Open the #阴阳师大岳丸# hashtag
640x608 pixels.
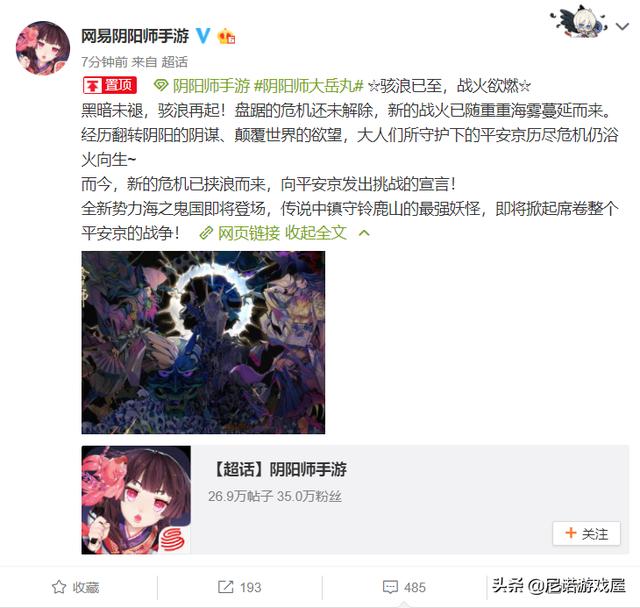click(x=309, y=86)
